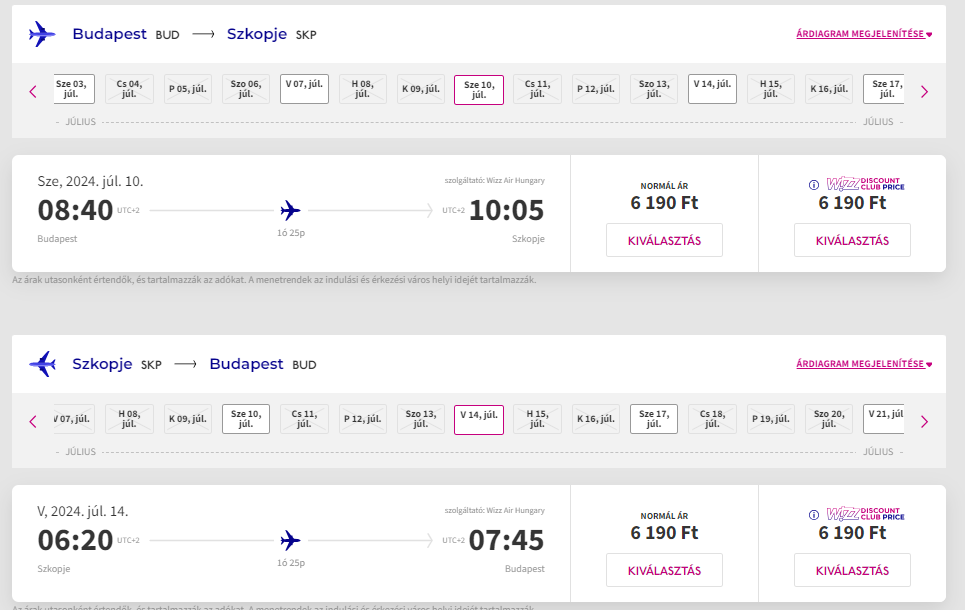Choose Discount Club price for return flight
Image resolution: width=965 pixels, height=610 pixels.
(852, 570)
